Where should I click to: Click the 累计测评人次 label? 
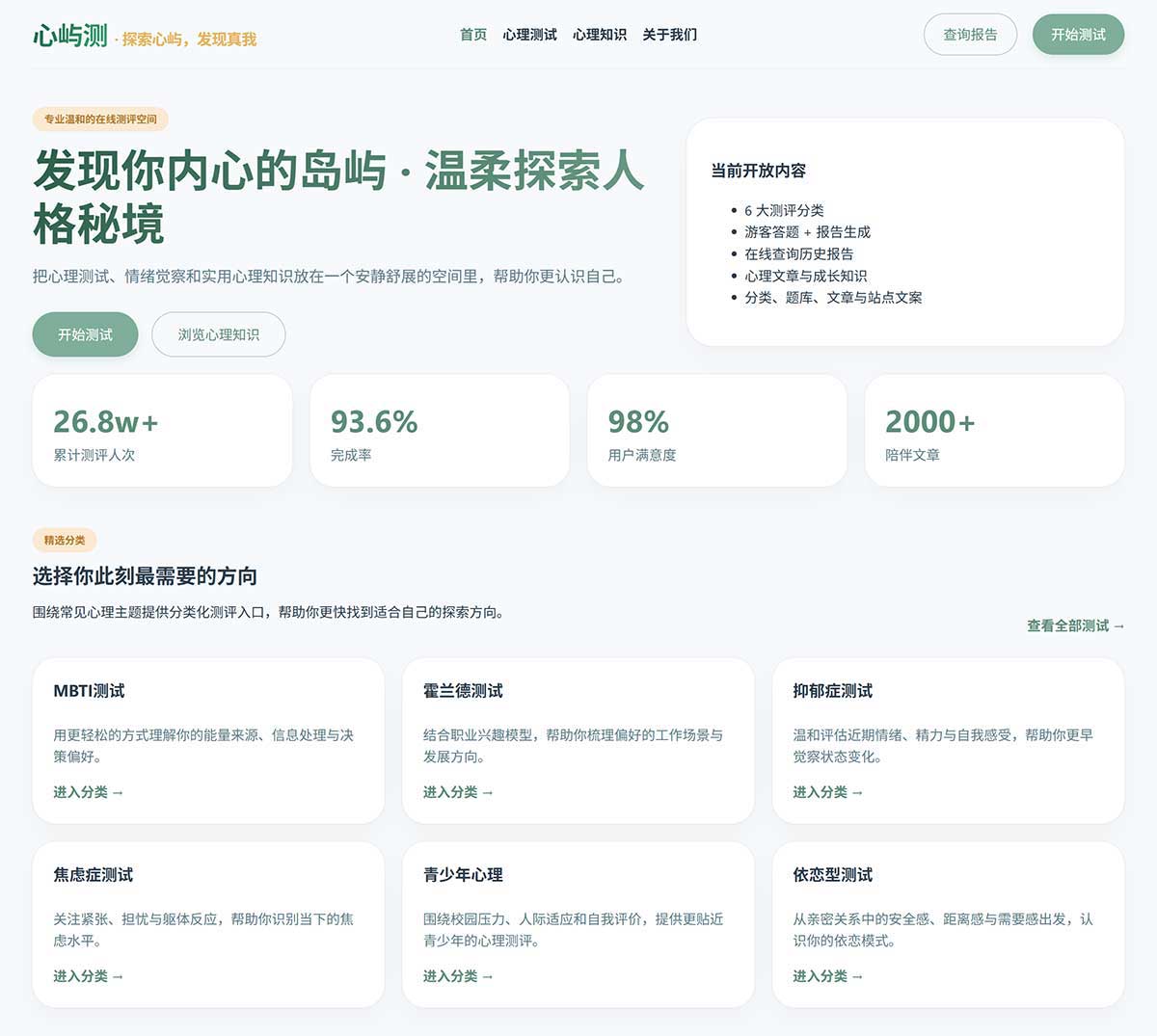coord(94,455)
